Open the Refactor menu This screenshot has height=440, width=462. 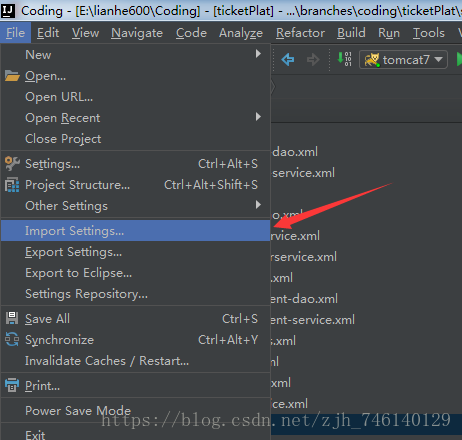tap(300, 33)
